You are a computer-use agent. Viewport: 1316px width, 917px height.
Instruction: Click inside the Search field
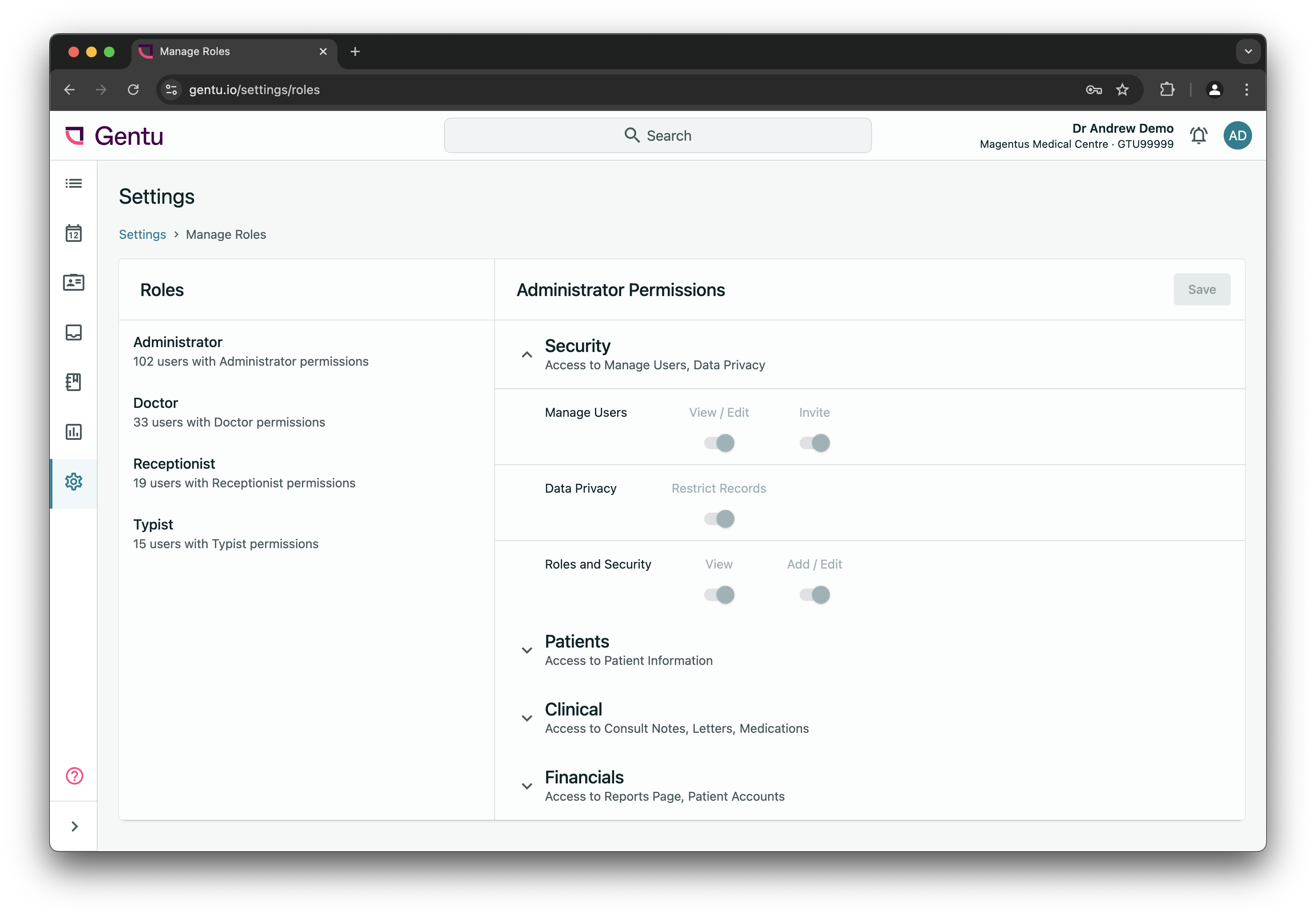click(x=658, y=135)
